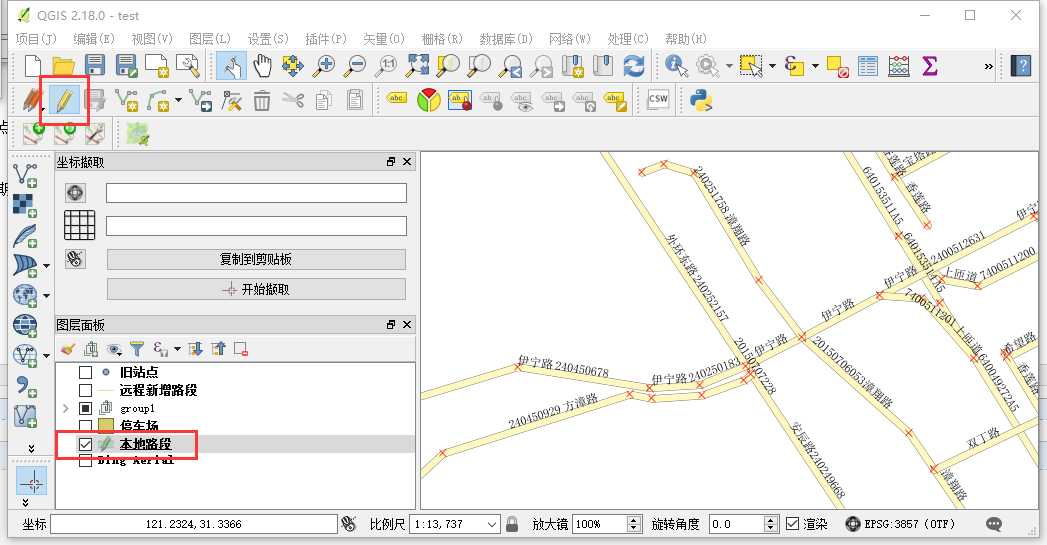Click the EPSG:3857 (OTF) CRS button
This screenshot has height=545, width=1047.
click(x=900, y=524)
